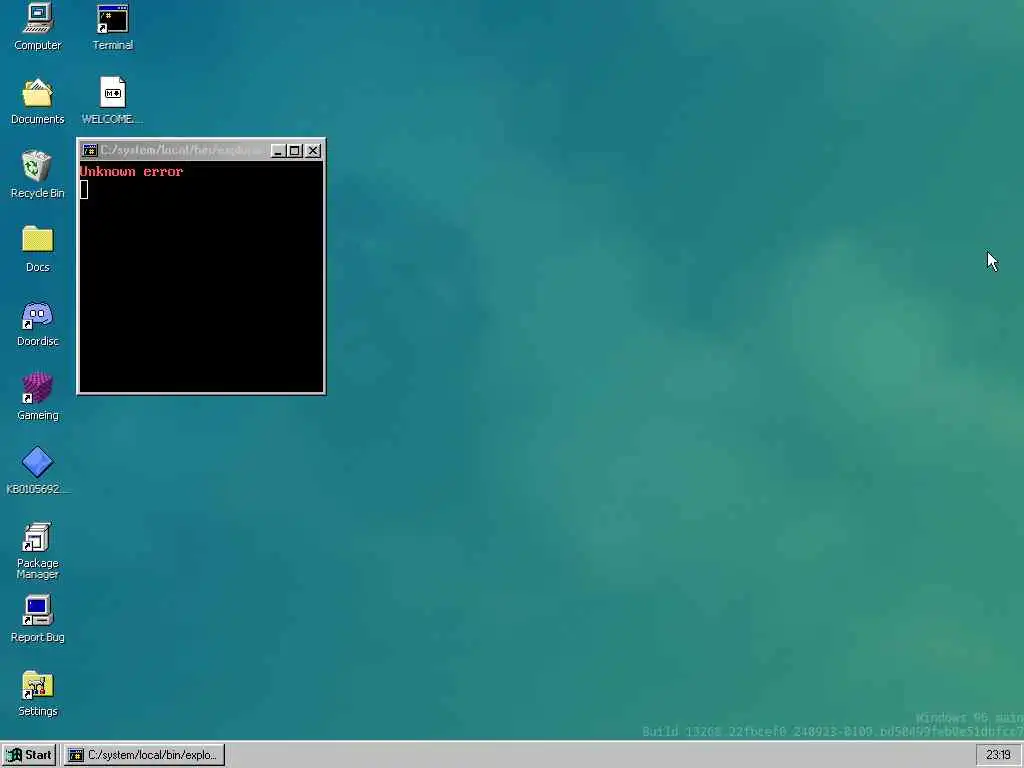Maximize the terminal window
This screenshot has width=1024, height=768.
pyautogui.click(x=295, y=151)
